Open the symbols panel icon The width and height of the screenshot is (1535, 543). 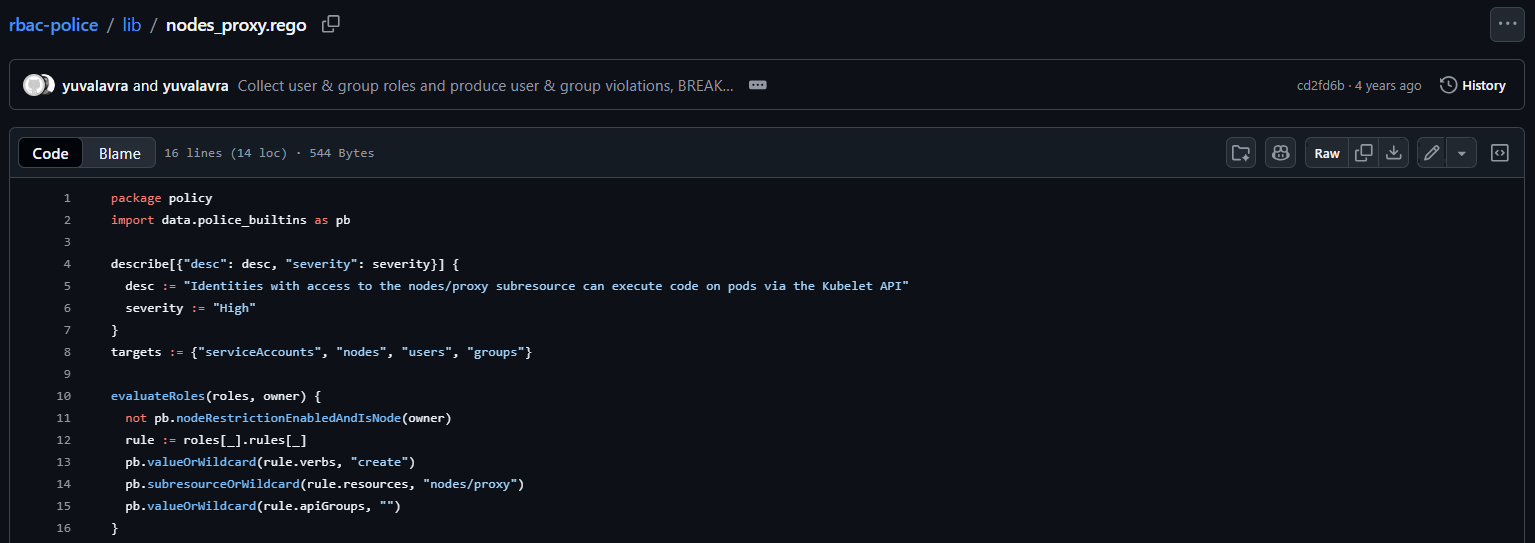[1499, 153]
